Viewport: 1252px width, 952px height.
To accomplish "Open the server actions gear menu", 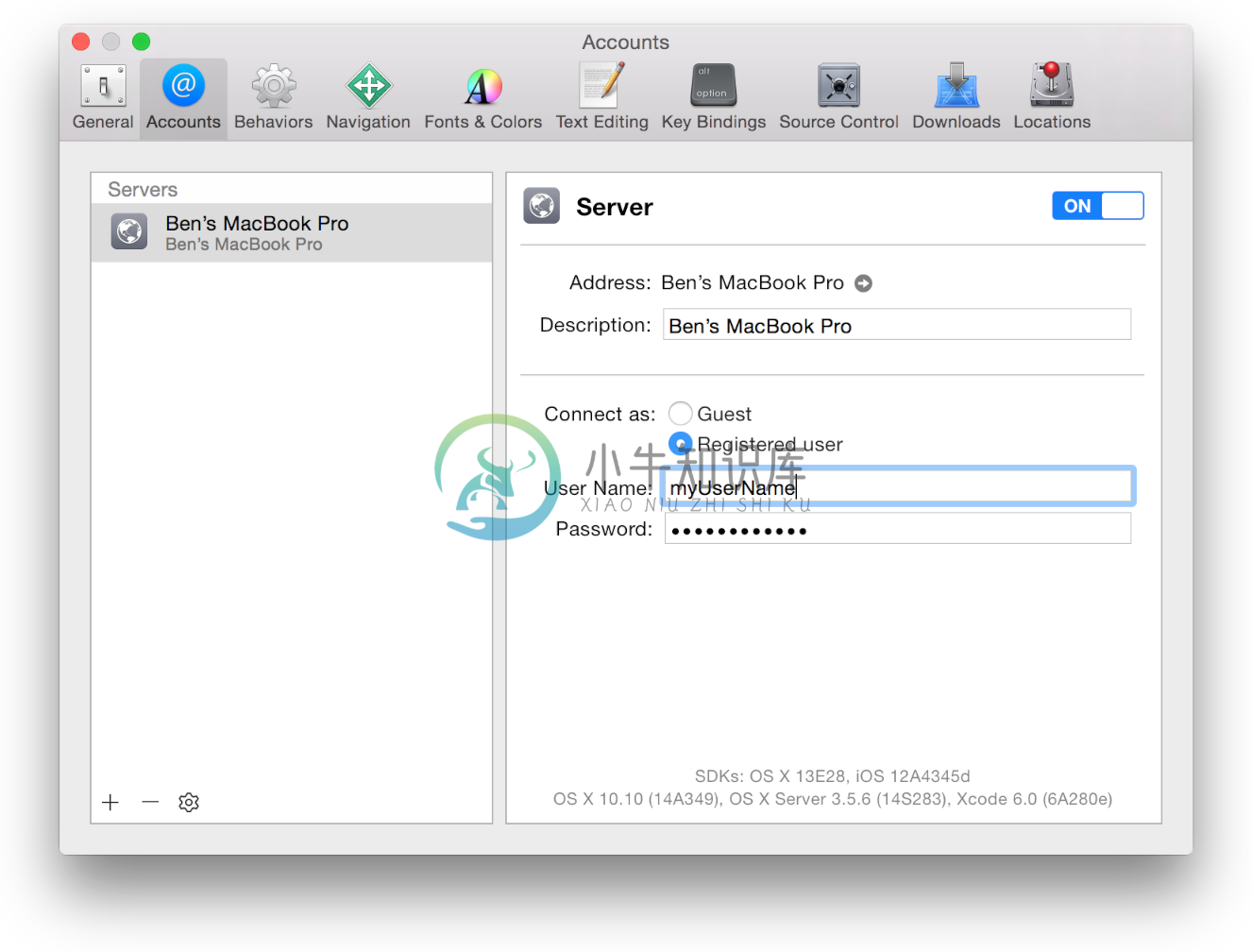I will pyautogui.click(x=189, y=802).
